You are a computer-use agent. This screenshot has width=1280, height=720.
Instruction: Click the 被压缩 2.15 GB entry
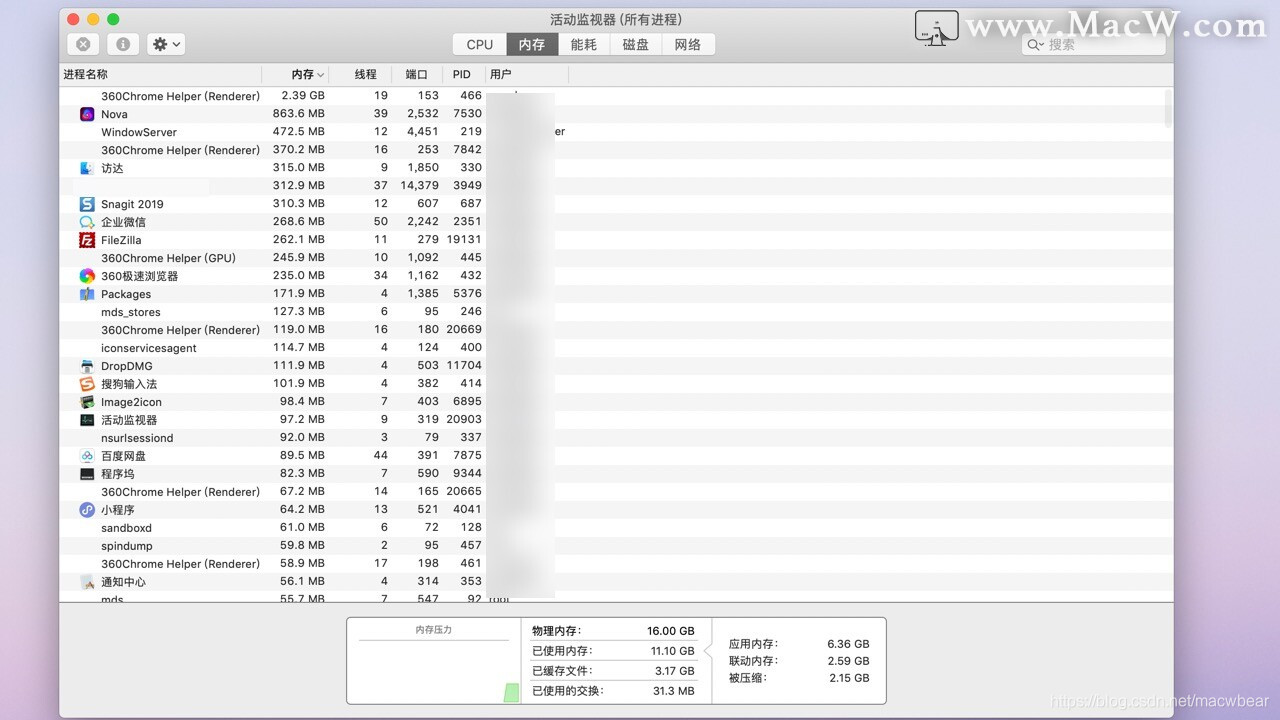coord(799,678)
